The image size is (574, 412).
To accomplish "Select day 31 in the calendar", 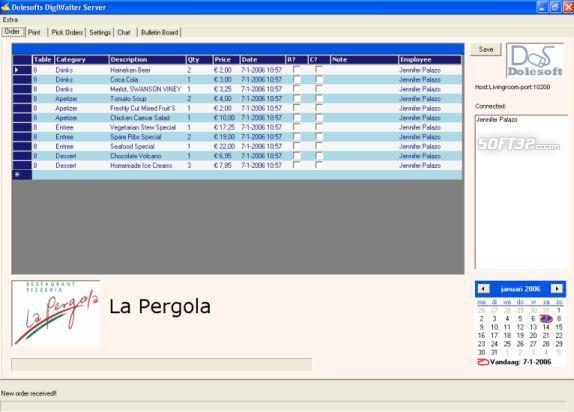I will [494, 352].
